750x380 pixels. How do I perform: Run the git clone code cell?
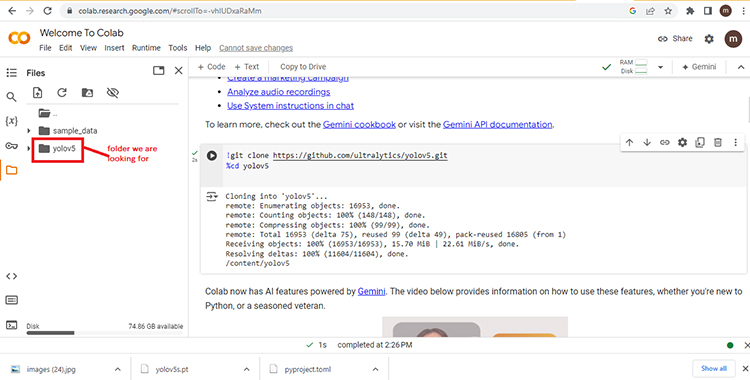[211, 156]
